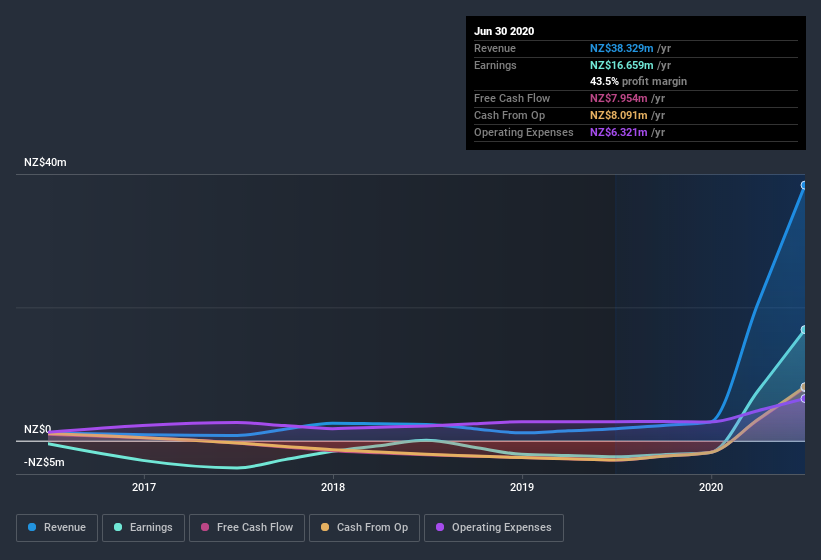This screenshot has height=560, width=821.
Task: Click the Cash From Op end point marker
Action: (804, 387)
